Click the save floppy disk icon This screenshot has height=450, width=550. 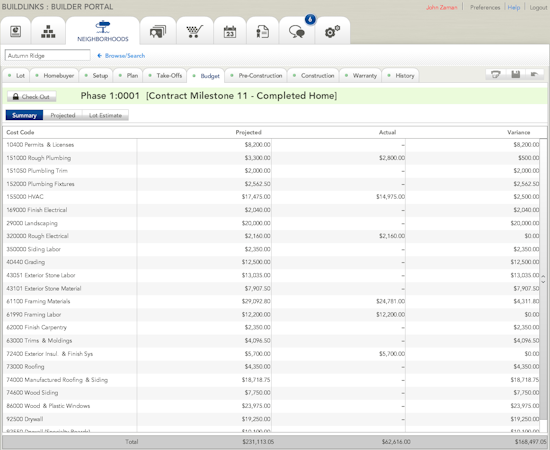coord(515,74)
